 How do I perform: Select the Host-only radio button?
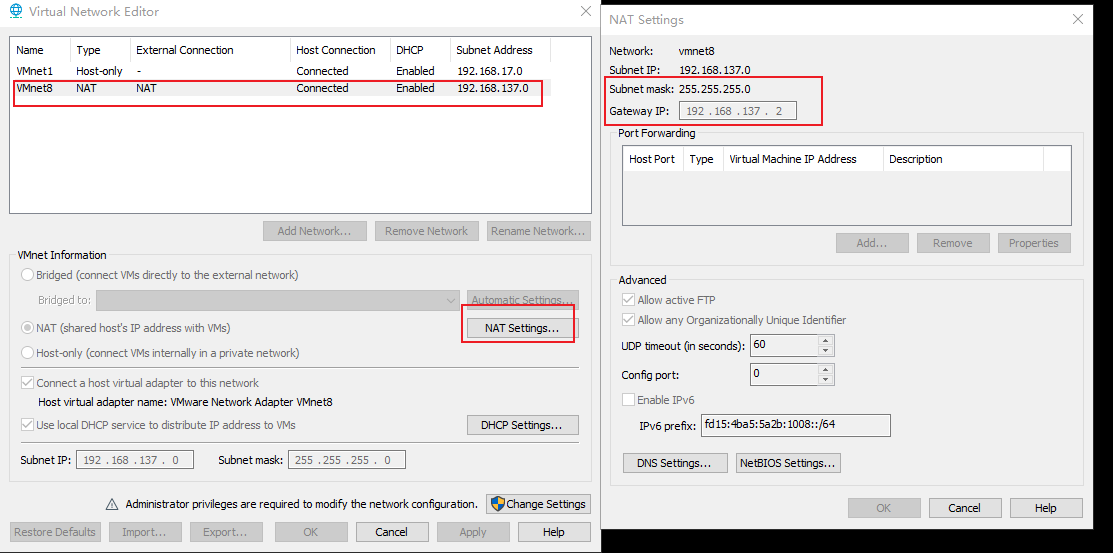pos(28,353)
